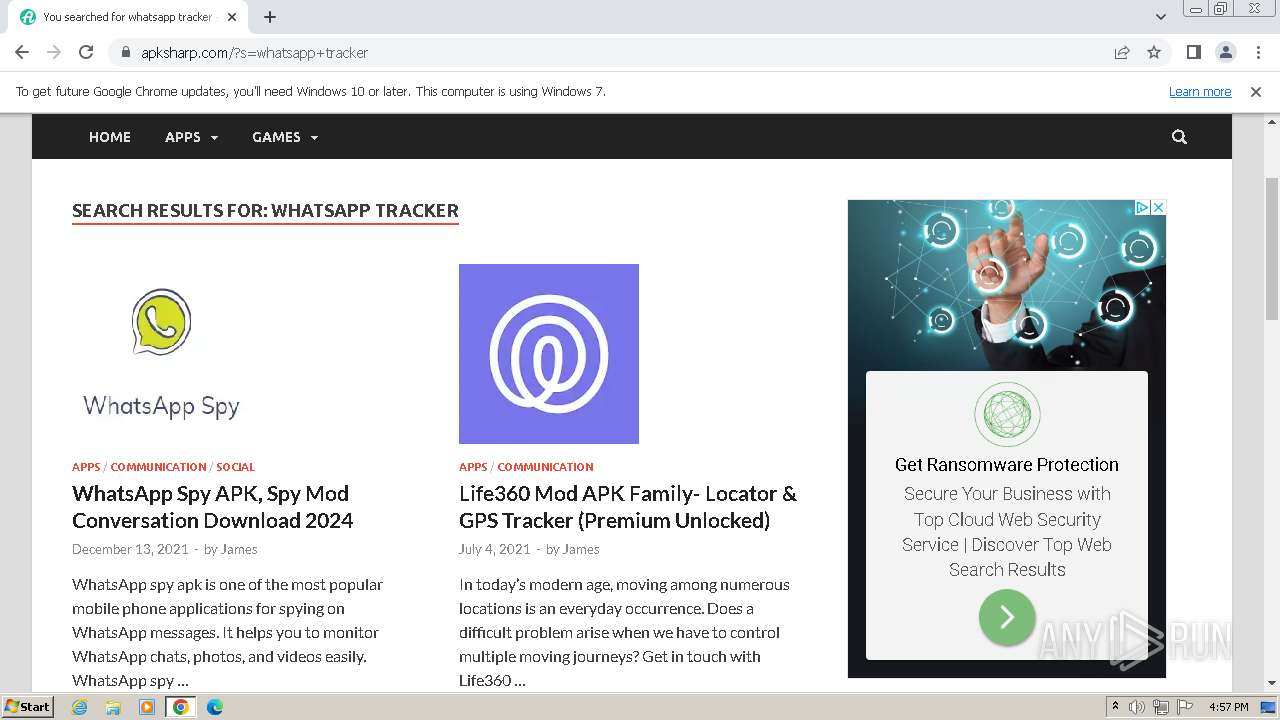Launch Internet Explorer from the taskbar
Viewport: 1280px width, 720px height.
tap(79, 707)
